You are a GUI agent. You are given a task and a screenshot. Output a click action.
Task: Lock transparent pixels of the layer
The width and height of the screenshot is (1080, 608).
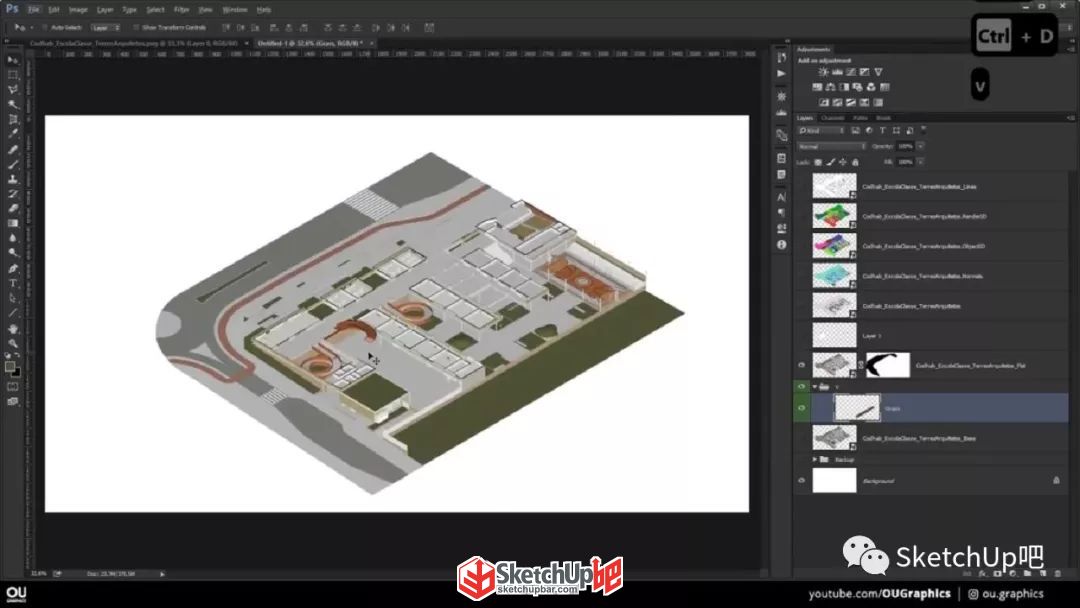pos(818,163)
